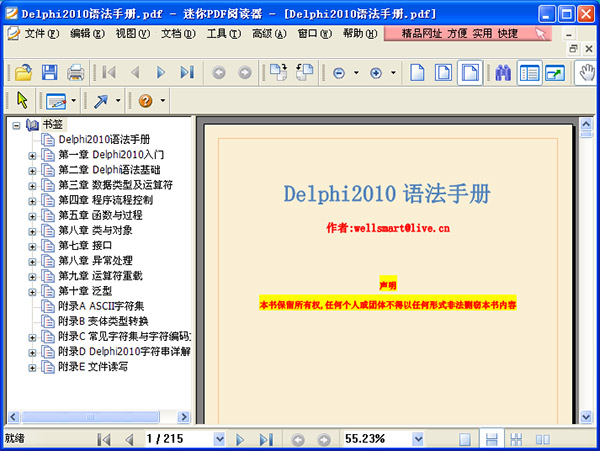Open the help button dropdown arrow
Screen dimensions: 600x451
[163, 101]
